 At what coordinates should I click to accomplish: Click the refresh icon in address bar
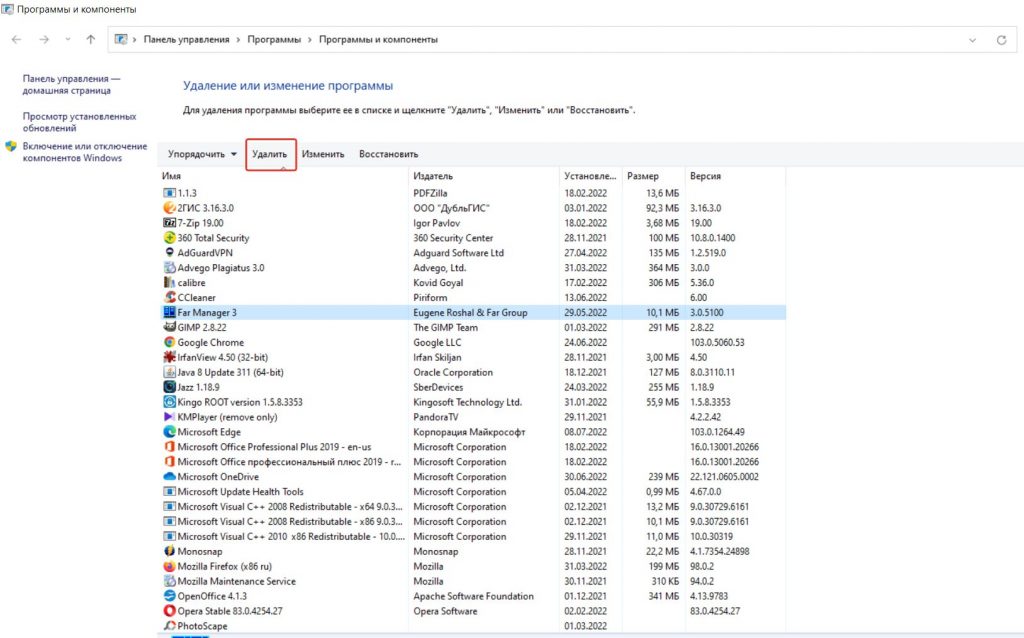1001,40
